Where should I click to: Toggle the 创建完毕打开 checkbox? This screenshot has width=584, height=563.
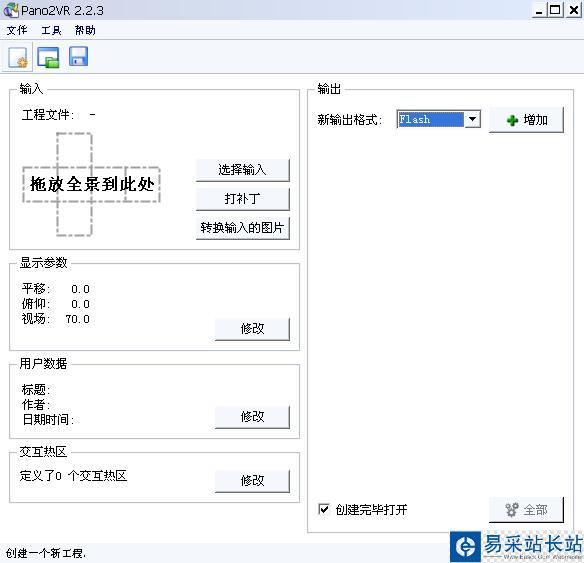coord(324,509)
